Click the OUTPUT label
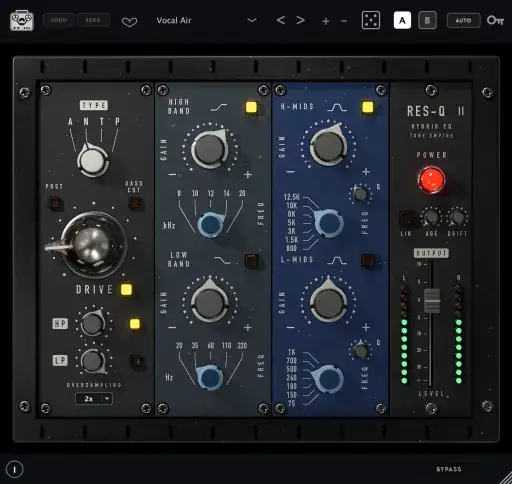This screenshot has width=512, height=484. pos(431,253)
